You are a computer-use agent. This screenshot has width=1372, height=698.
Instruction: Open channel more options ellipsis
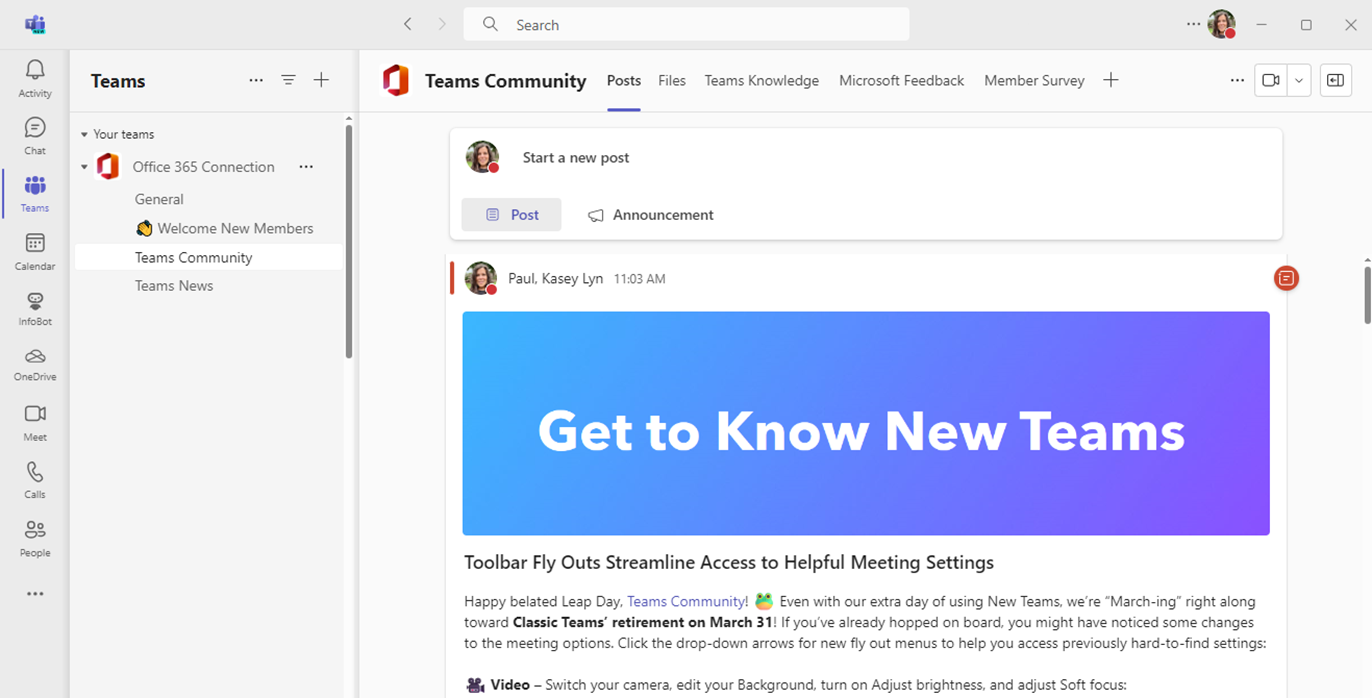pyautogui.click(x=1237, y=80)
